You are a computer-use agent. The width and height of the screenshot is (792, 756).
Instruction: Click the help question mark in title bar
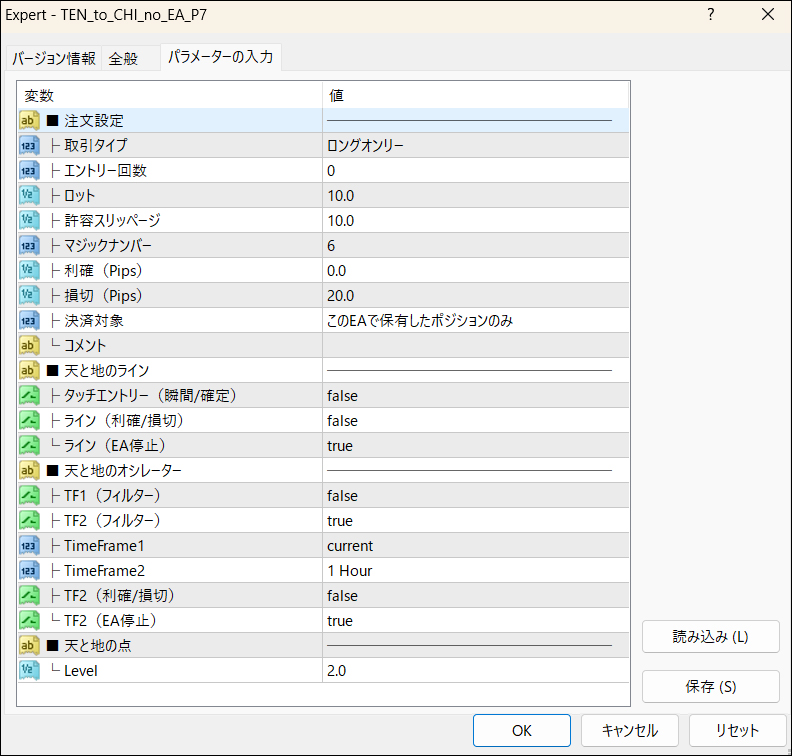711,15
